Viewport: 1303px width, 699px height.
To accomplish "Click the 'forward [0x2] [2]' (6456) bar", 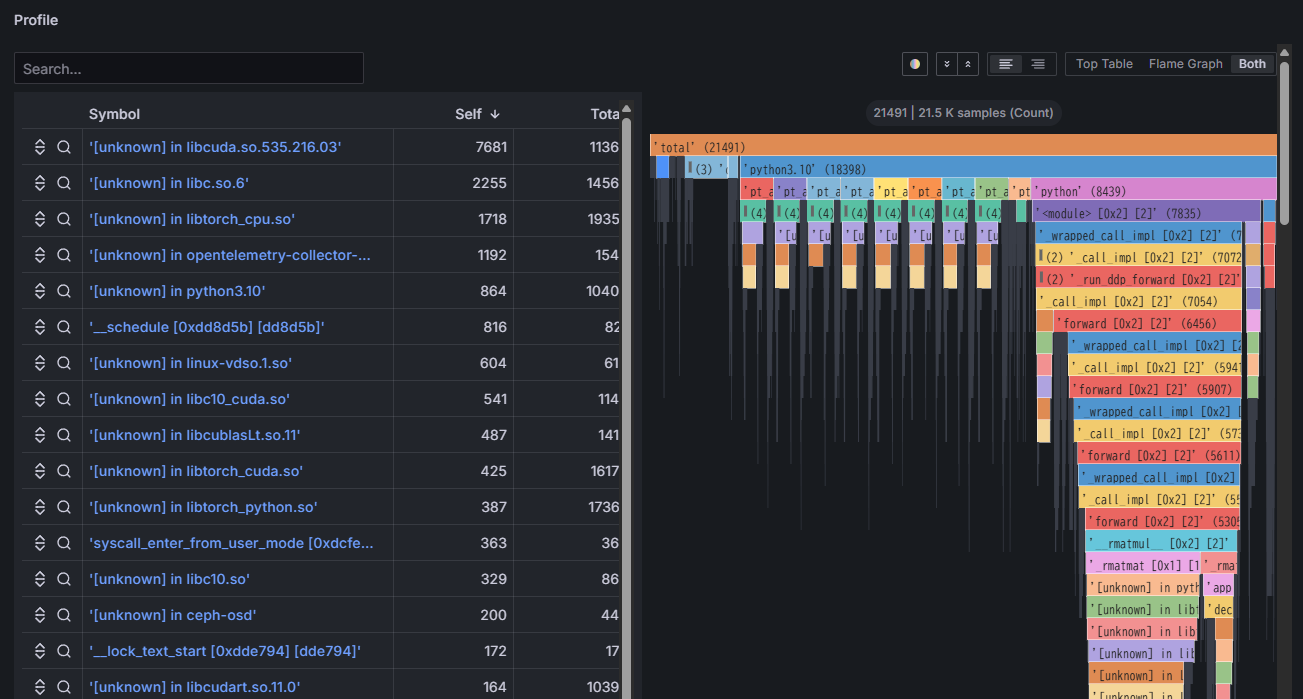I will (1148, 322).
